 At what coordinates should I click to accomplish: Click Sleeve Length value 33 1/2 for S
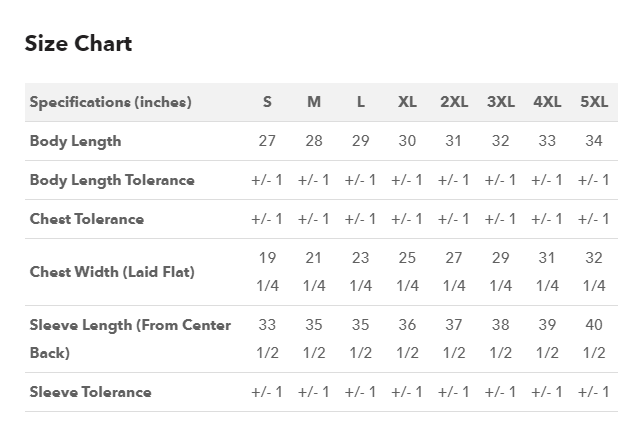[267, 339]
